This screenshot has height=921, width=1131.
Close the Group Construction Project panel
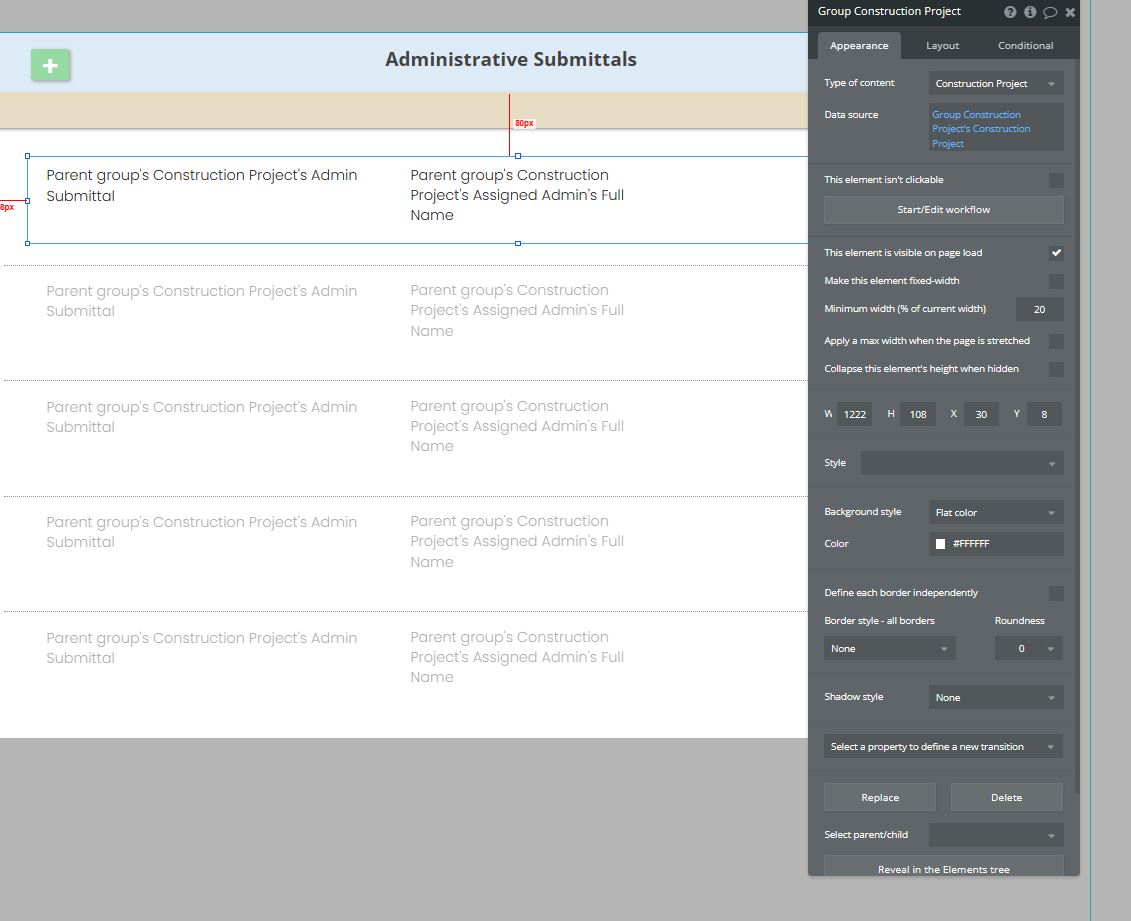click(1070, 12)
